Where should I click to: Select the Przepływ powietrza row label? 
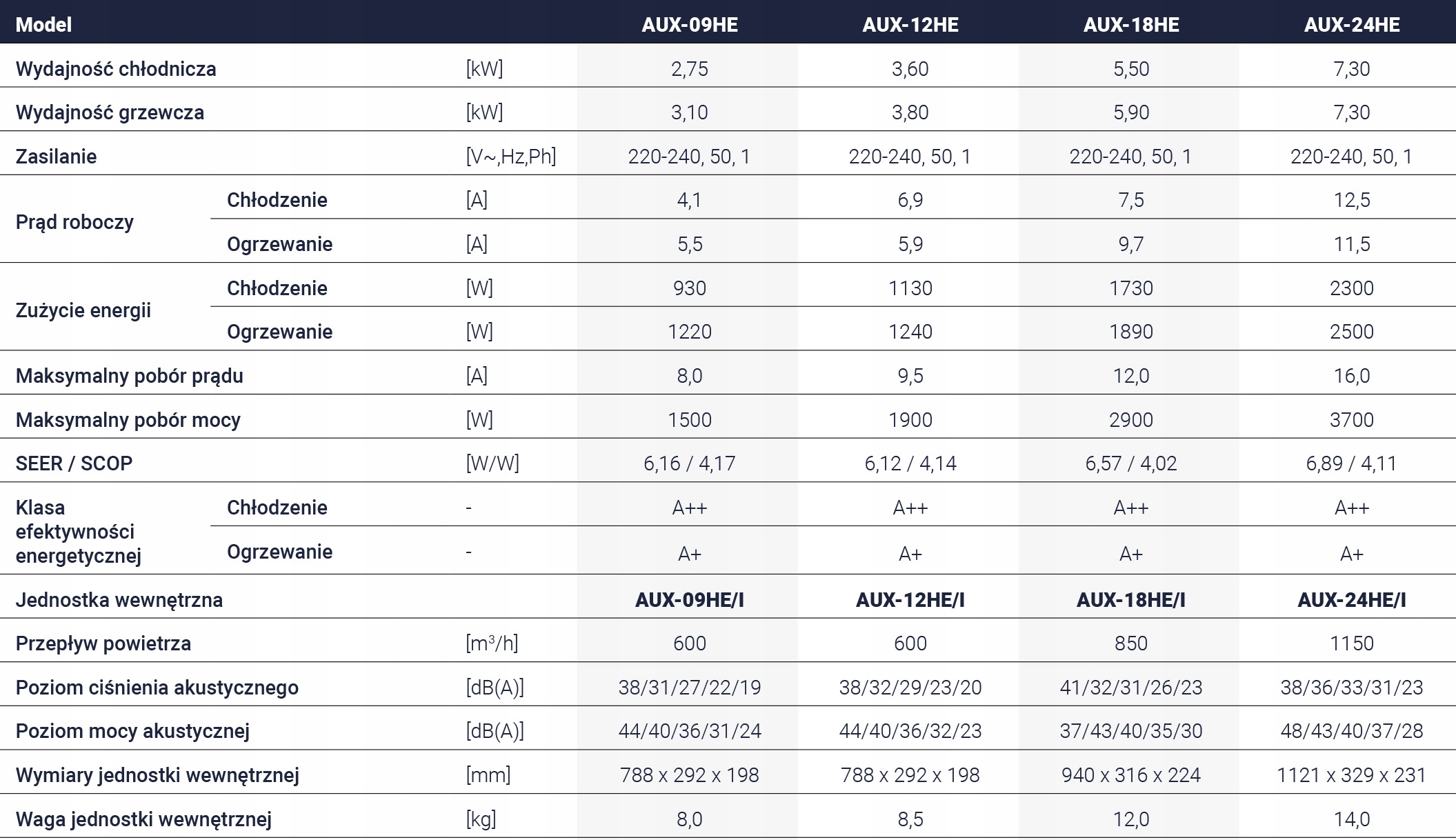(x=103, y=643)
